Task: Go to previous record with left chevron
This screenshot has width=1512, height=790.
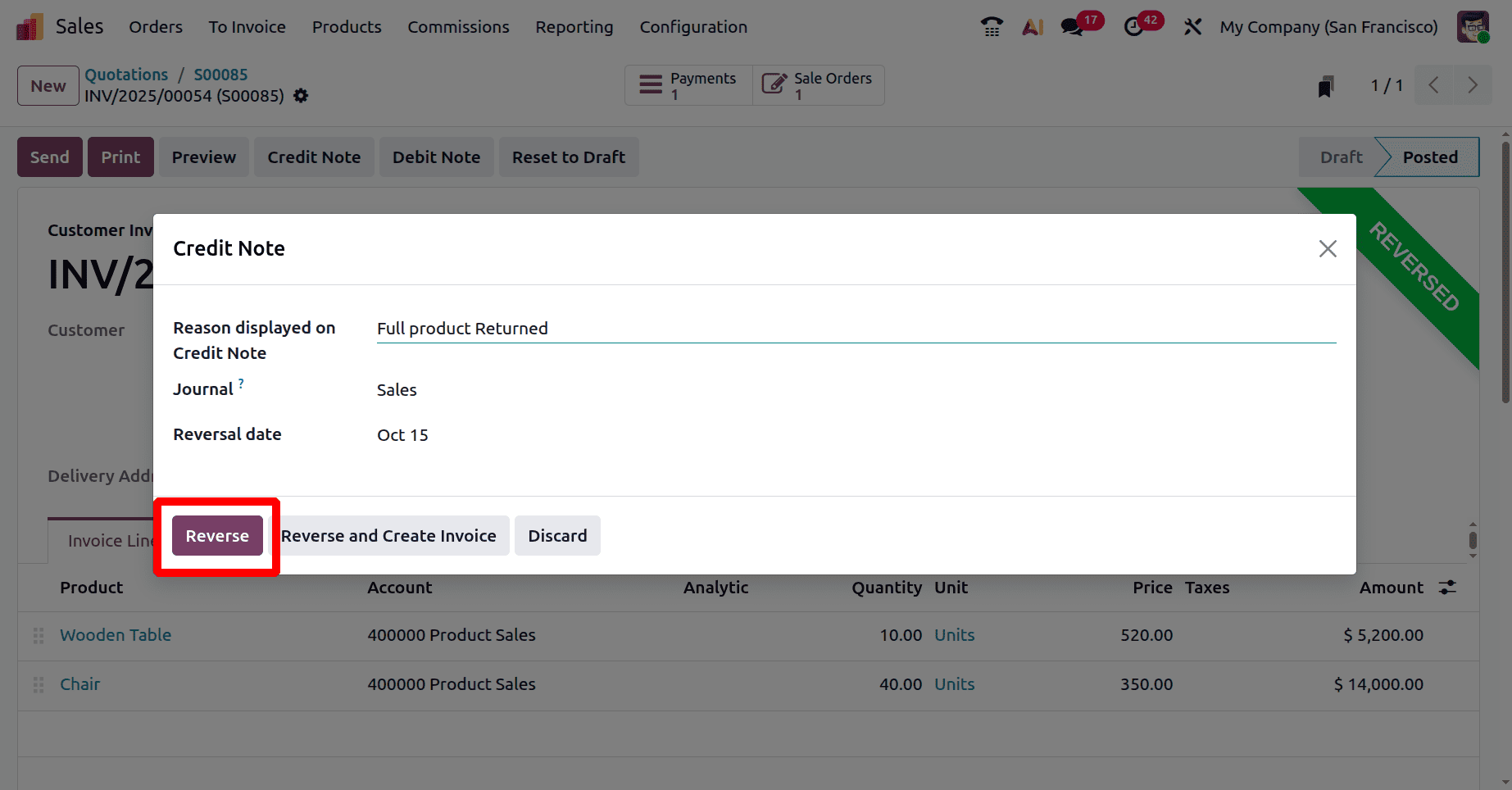Action: coord(1433,84)
